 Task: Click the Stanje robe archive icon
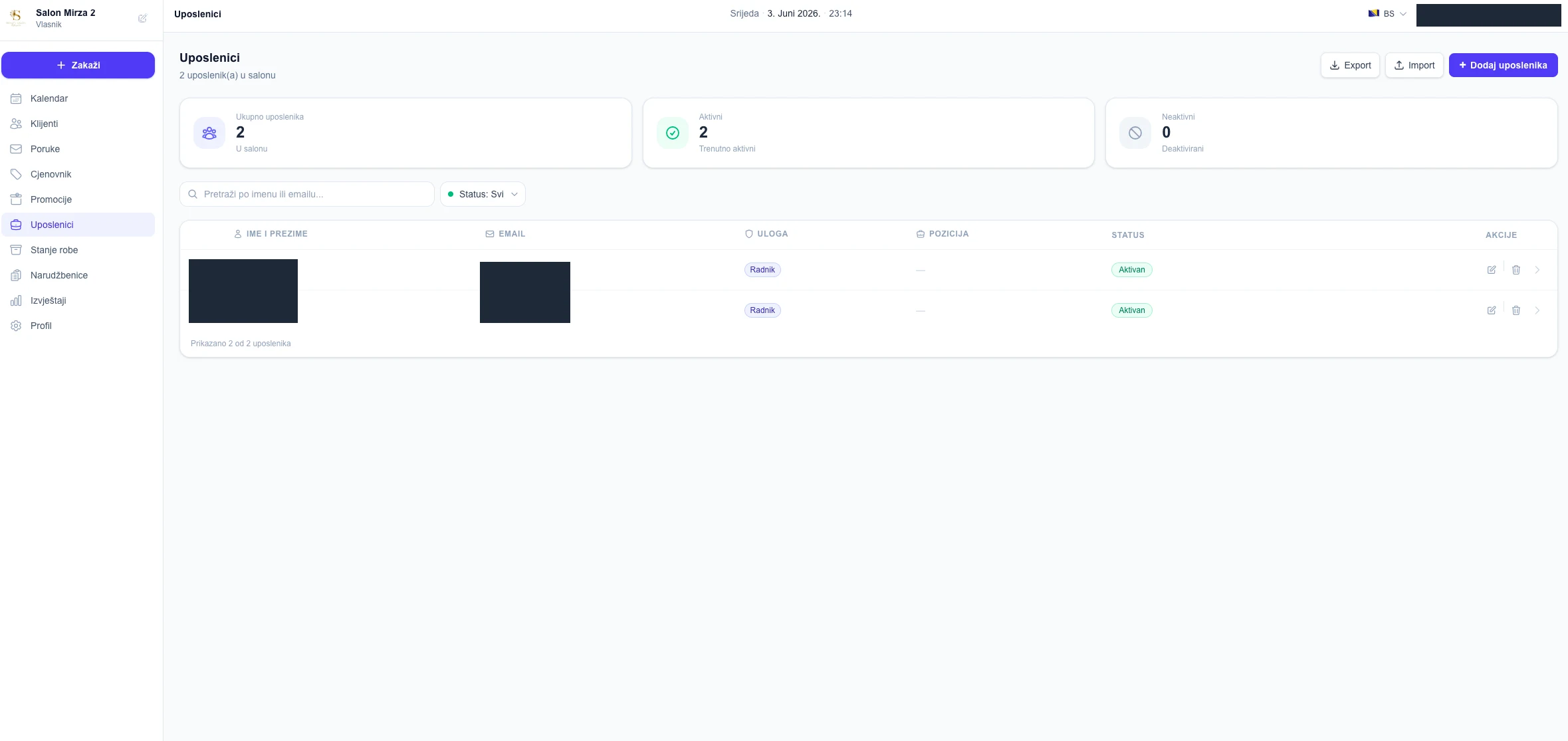(16, 250)
